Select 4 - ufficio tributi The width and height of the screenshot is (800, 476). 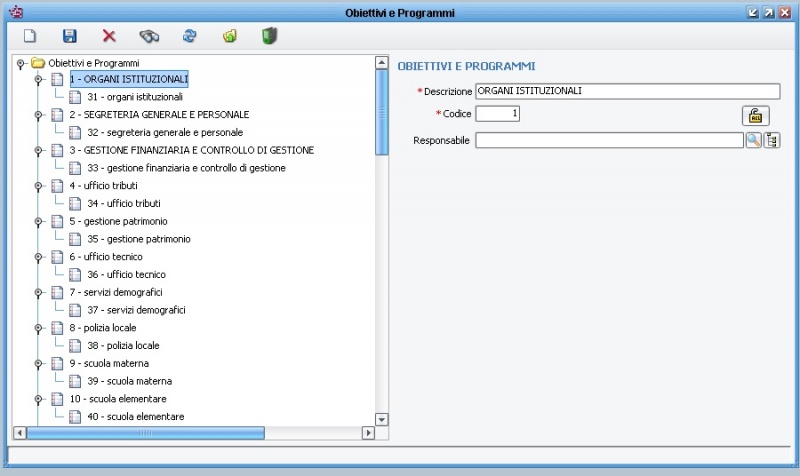pyautogui.click(x=103, y=186)
